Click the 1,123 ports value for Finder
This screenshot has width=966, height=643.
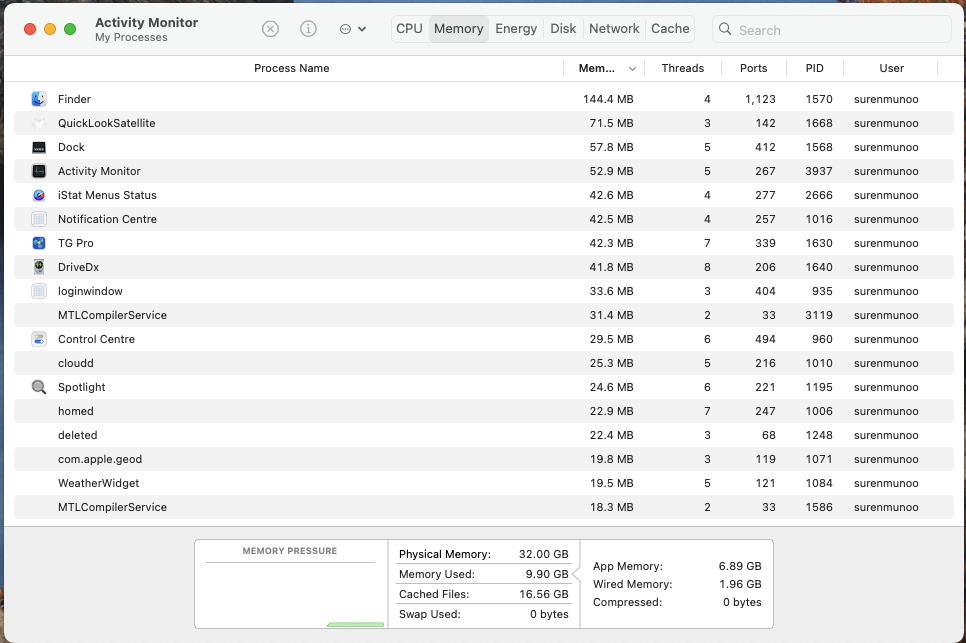pyautogui.click(x=760, y=99)
